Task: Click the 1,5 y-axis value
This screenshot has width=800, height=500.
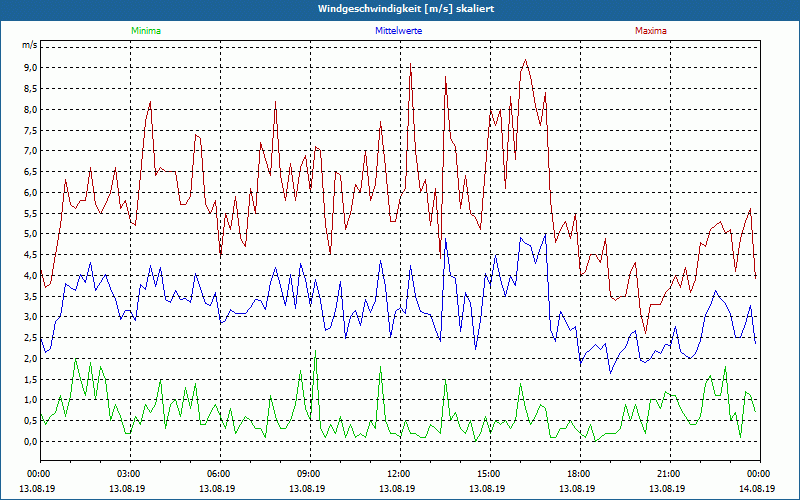Action: click(x=31, y=380)
